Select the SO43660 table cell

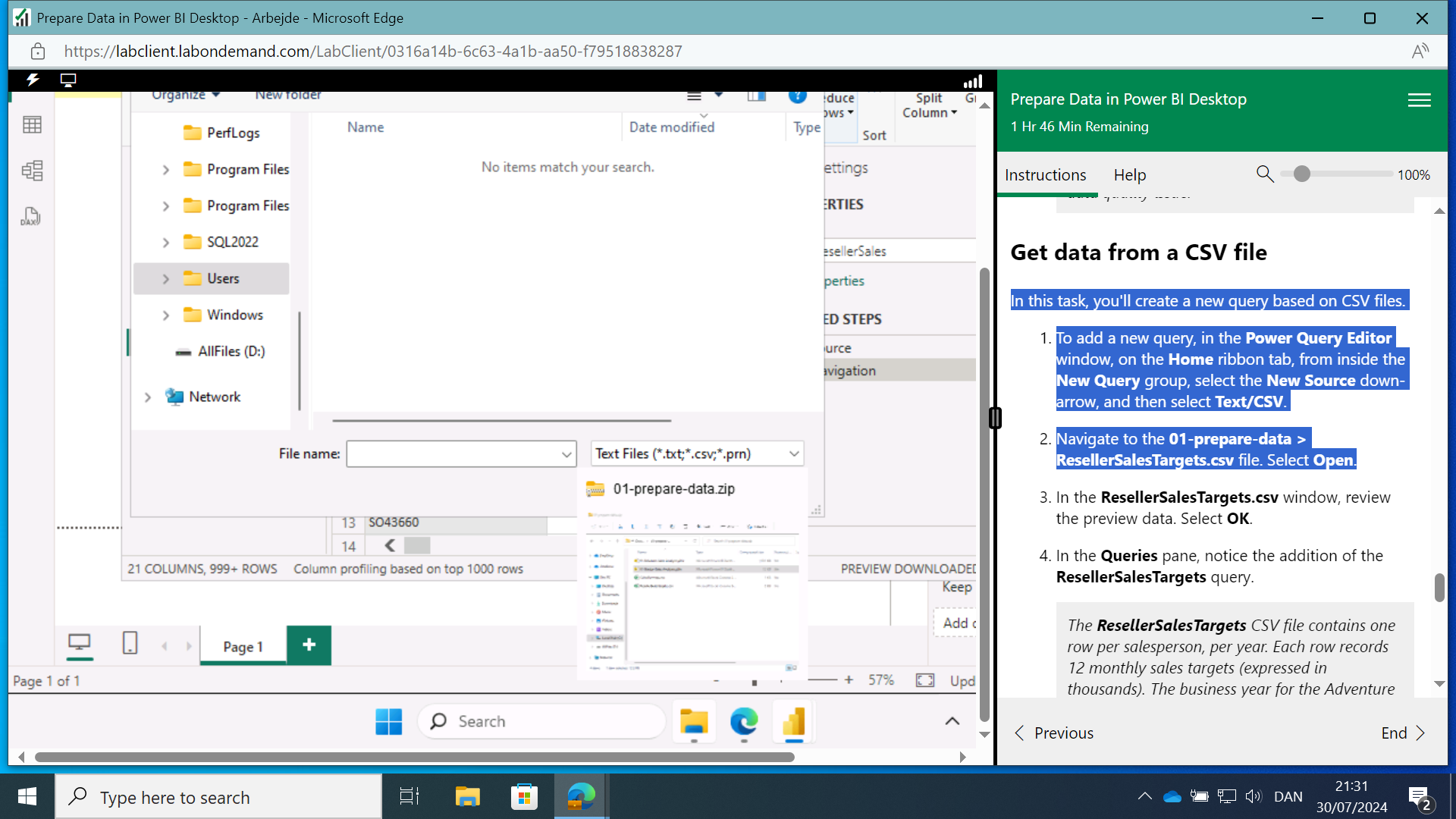[x=456, y=522]
